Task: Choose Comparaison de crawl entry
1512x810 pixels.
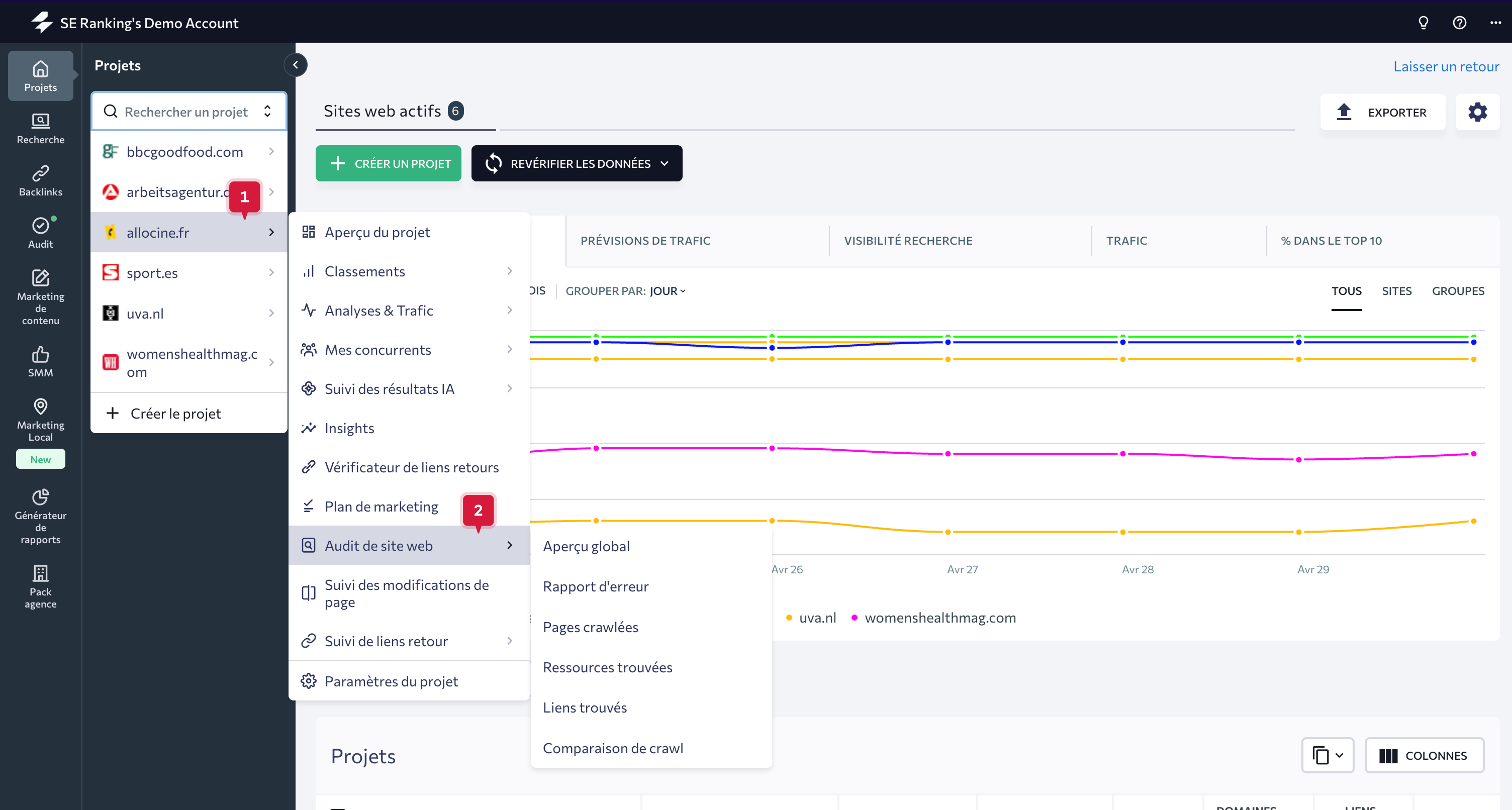Action: [651, 748]
